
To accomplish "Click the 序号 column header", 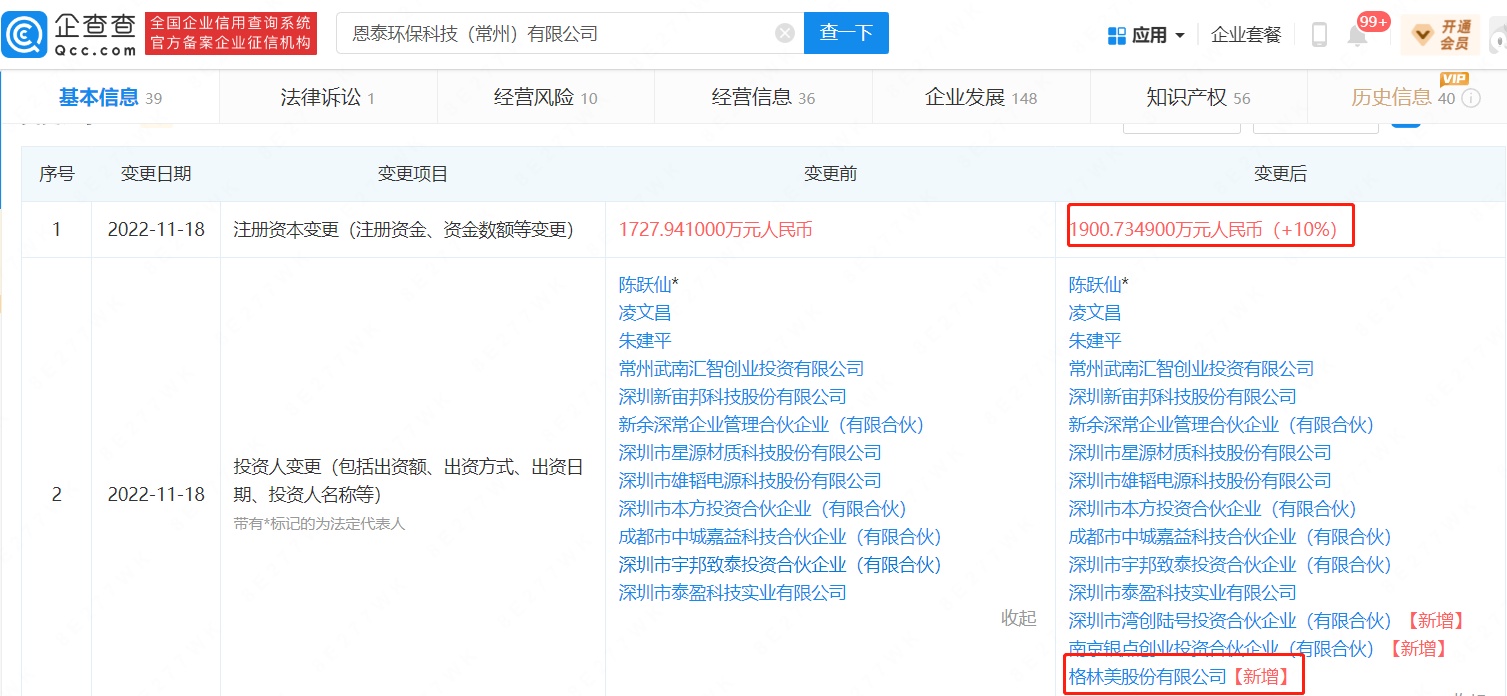I will [56, 174].
